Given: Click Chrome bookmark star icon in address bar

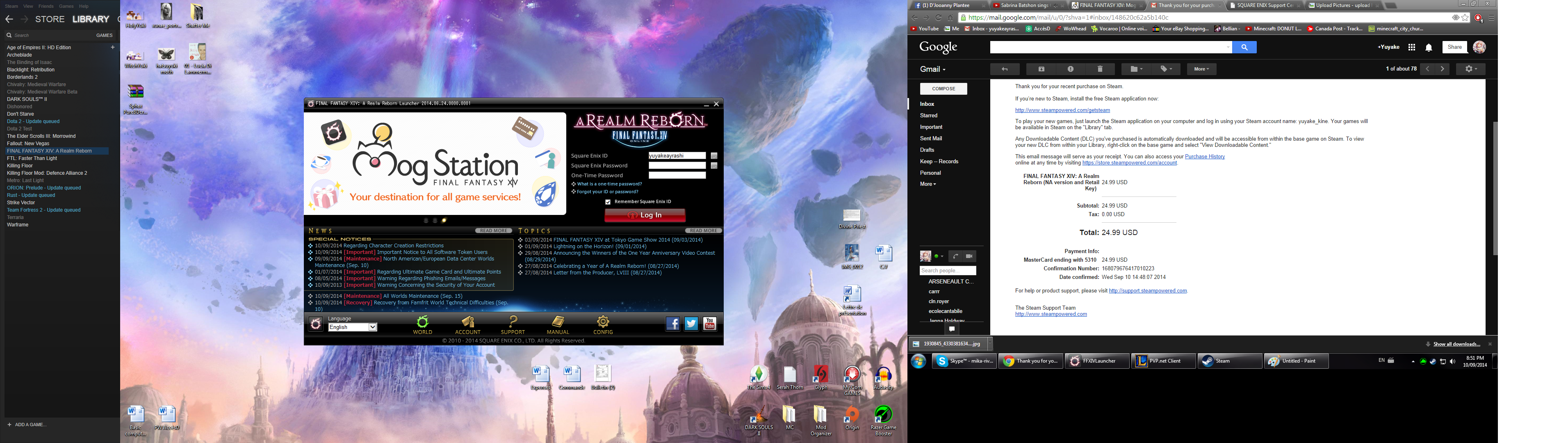Looking at the screenshot, I should (x=1465, y=18).
